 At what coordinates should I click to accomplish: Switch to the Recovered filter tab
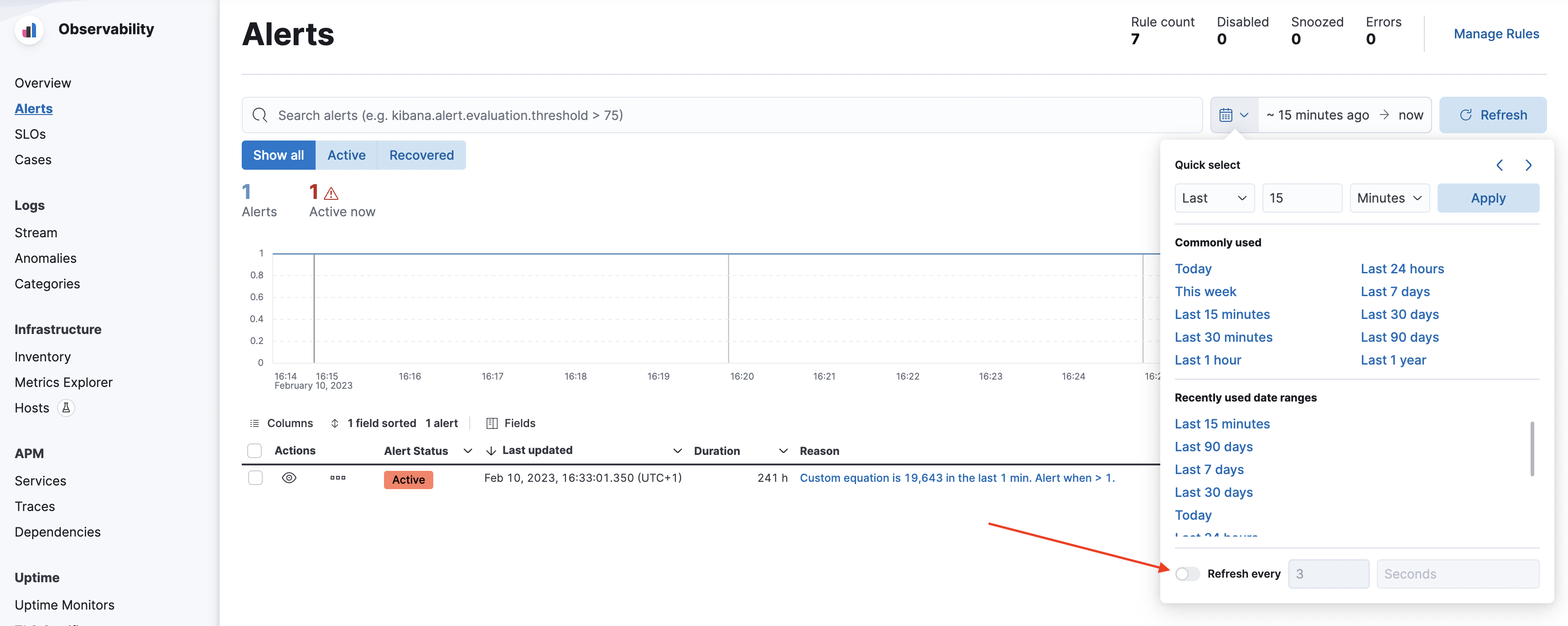tap(421, 155)
